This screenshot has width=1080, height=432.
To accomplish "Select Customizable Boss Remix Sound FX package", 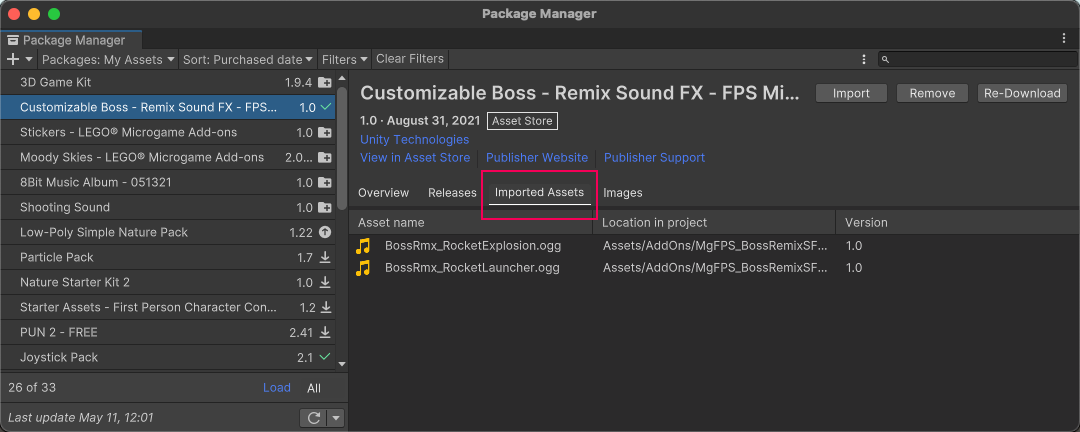I will 168,107.
